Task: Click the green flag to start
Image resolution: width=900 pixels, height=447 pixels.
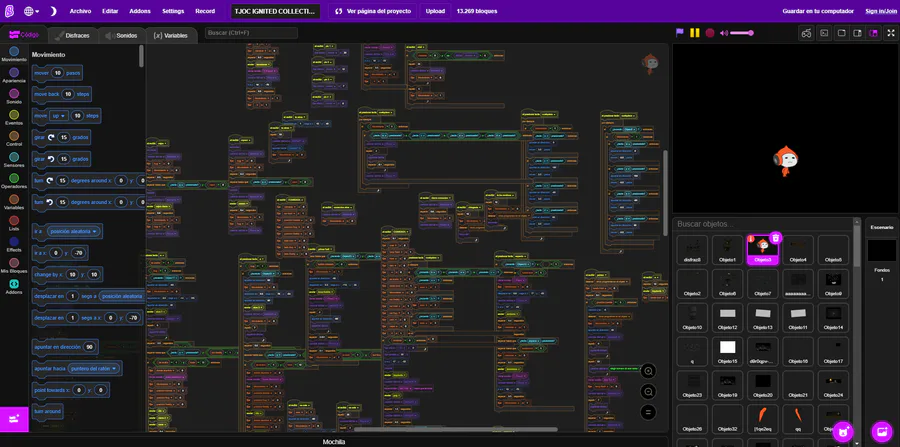Action: coord(680,33)
